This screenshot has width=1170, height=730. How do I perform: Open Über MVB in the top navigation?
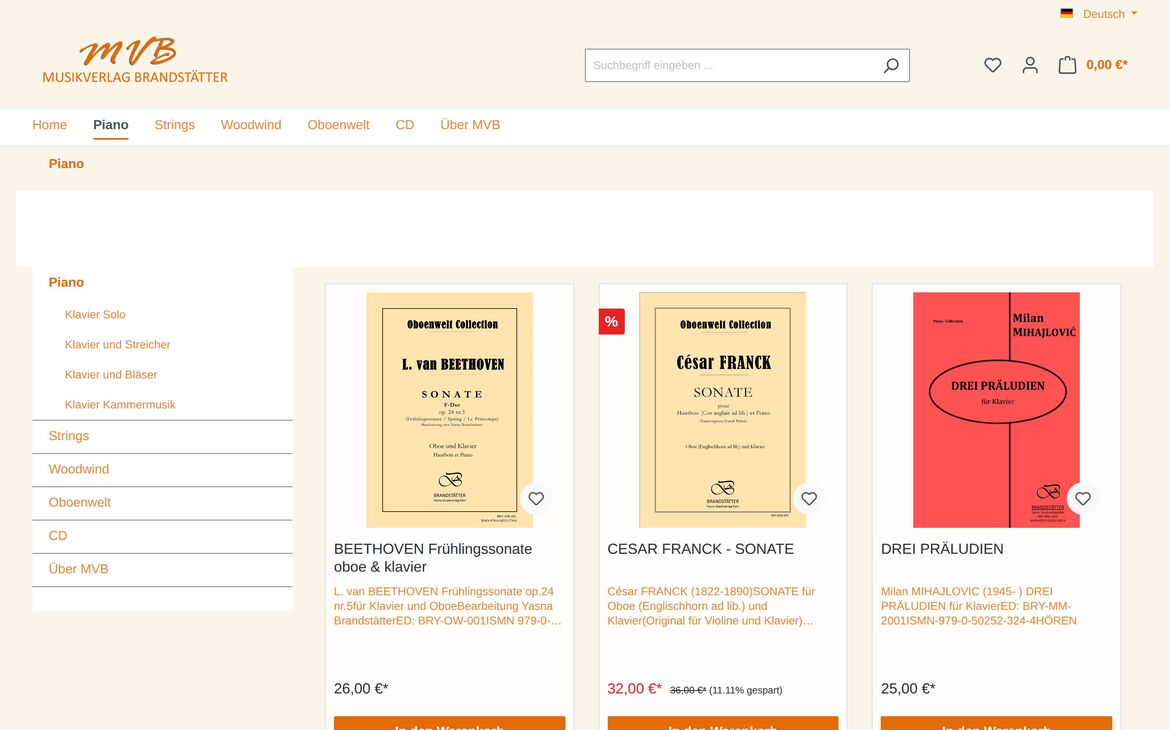[x=470, y=125]
